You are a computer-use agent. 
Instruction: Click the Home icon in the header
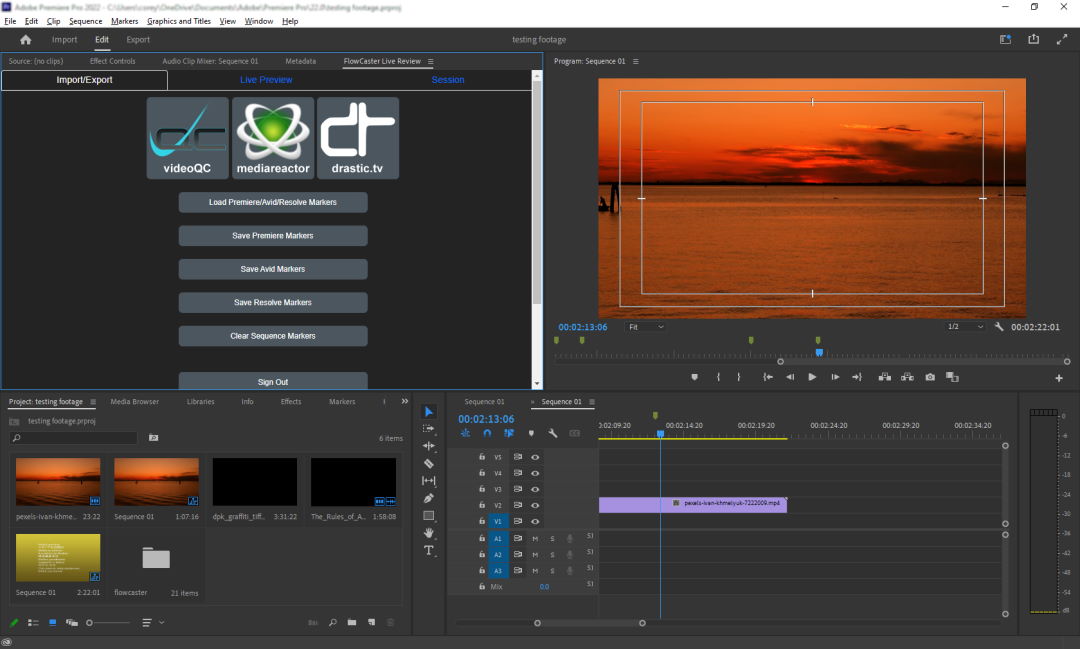point(25,40)
